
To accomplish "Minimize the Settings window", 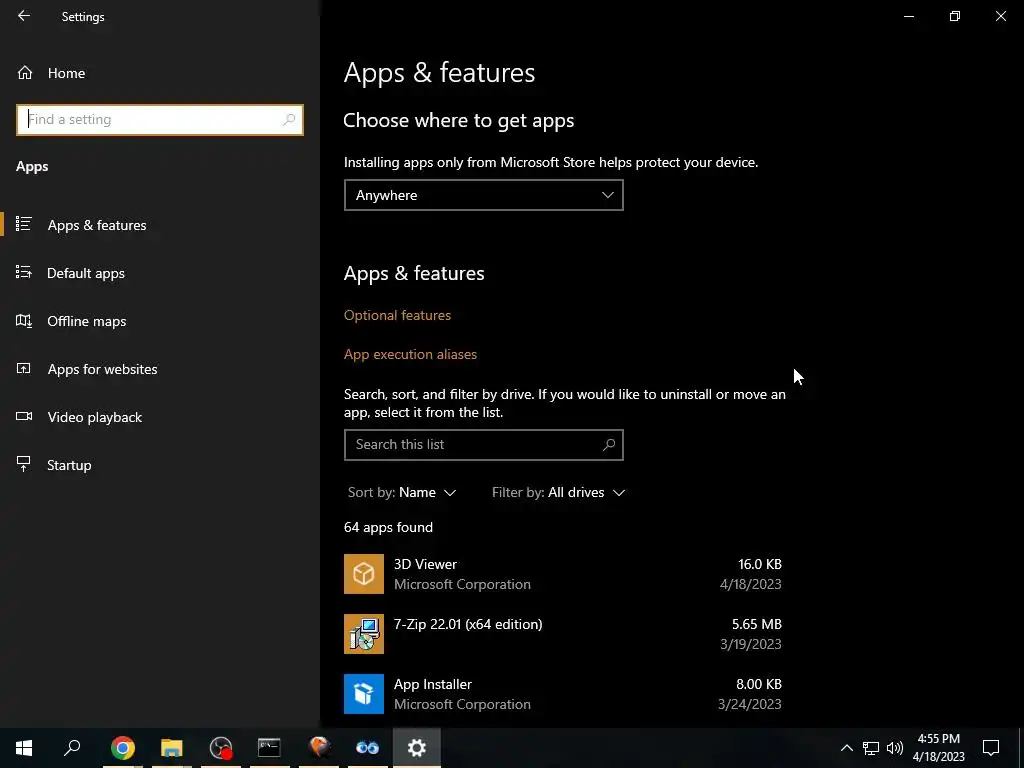I will (x=909, y=16).
